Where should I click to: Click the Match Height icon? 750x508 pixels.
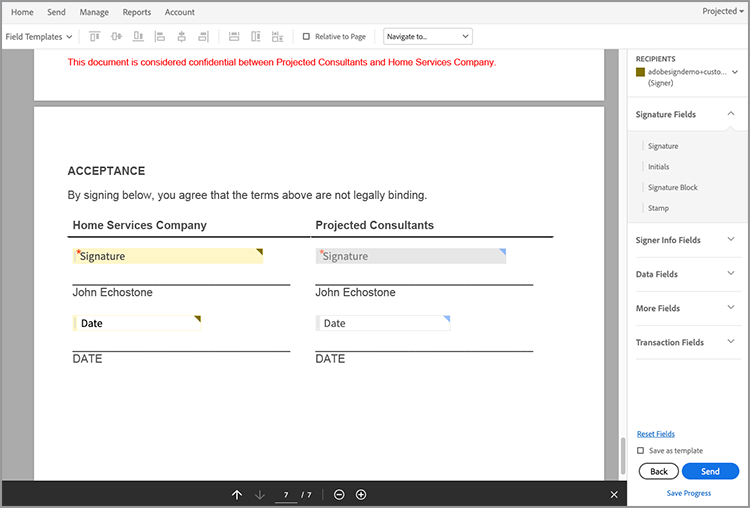(x=256, y=36)
